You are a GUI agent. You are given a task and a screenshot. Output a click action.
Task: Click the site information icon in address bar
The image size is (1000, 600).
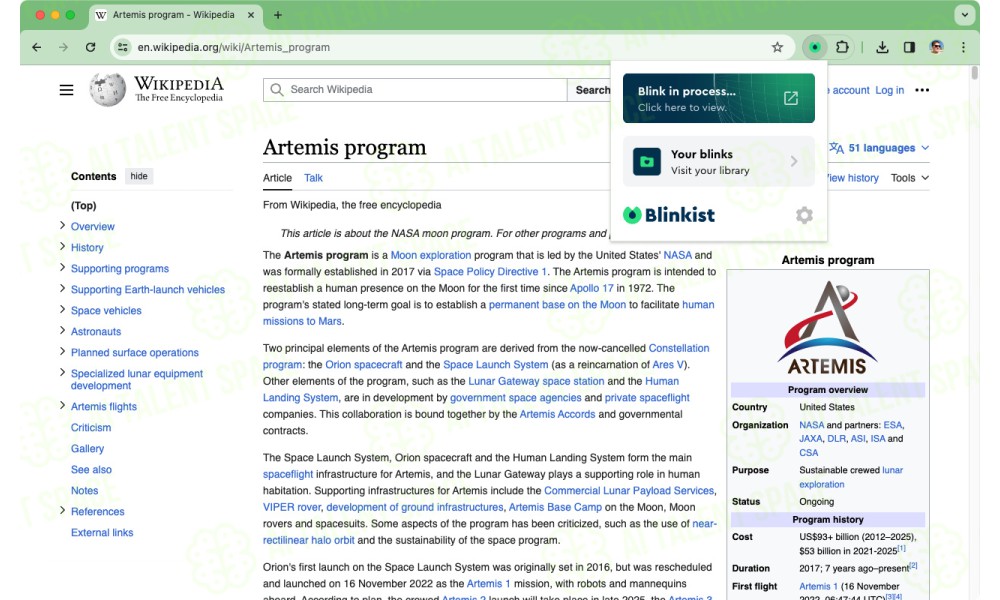pyautogui.click(x=123, y=47)
